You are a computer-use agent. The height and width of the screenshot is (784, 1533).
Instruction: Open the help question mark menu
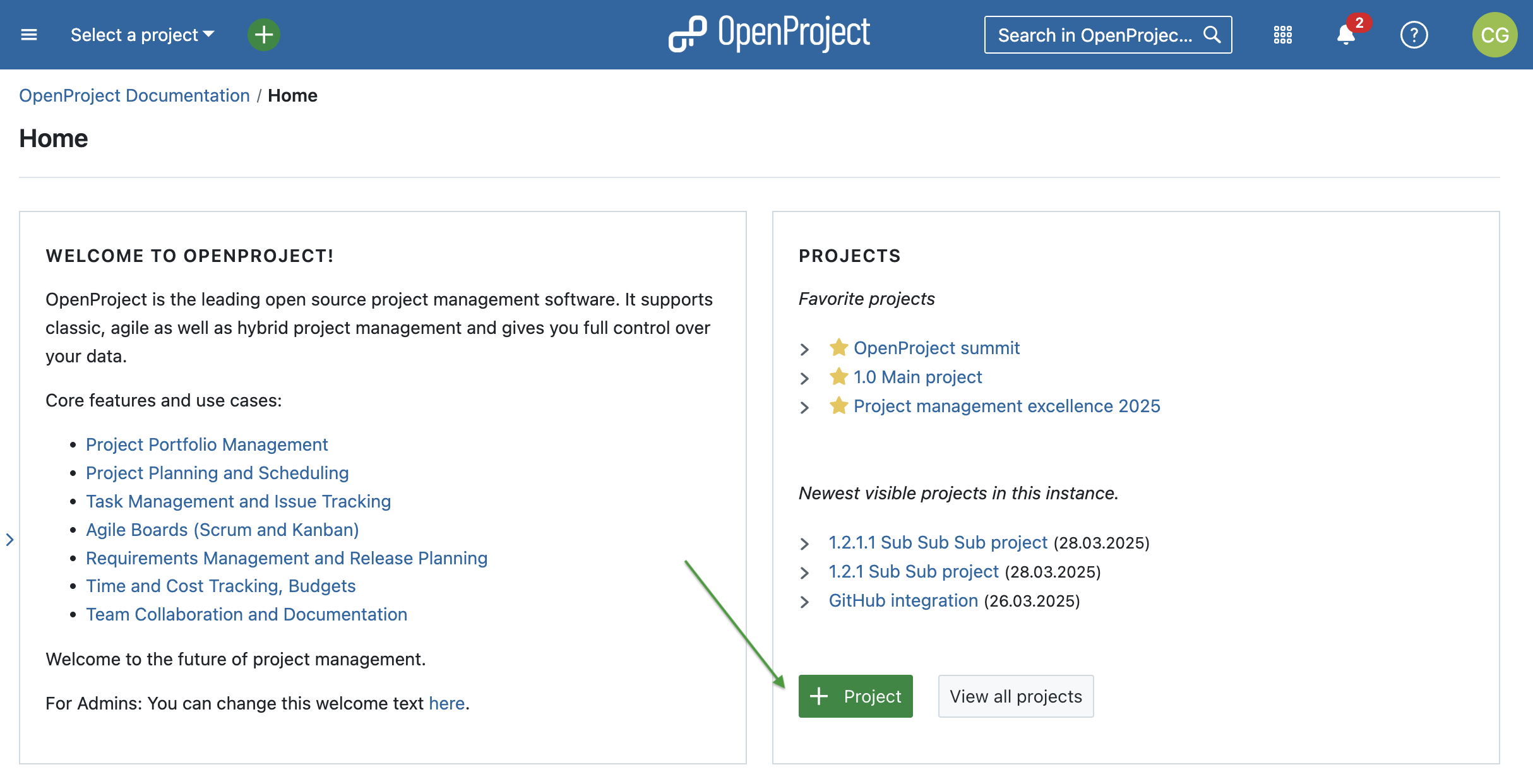pos(1414,35)
